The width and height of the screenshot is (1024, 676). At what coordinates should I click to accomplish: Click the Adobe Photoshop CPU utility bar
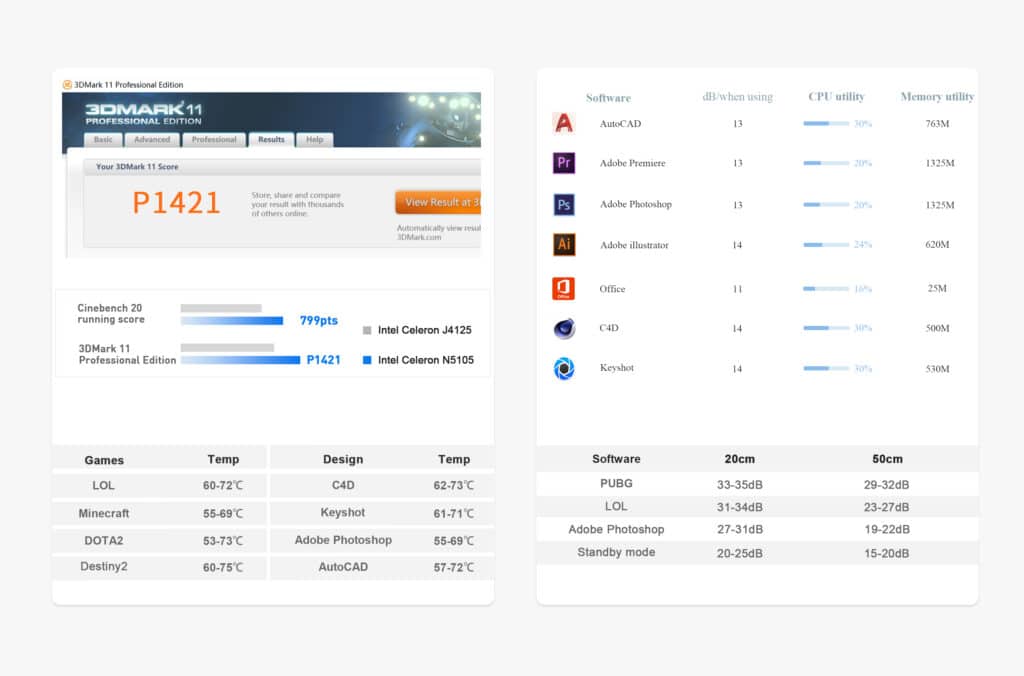point(826,204)
